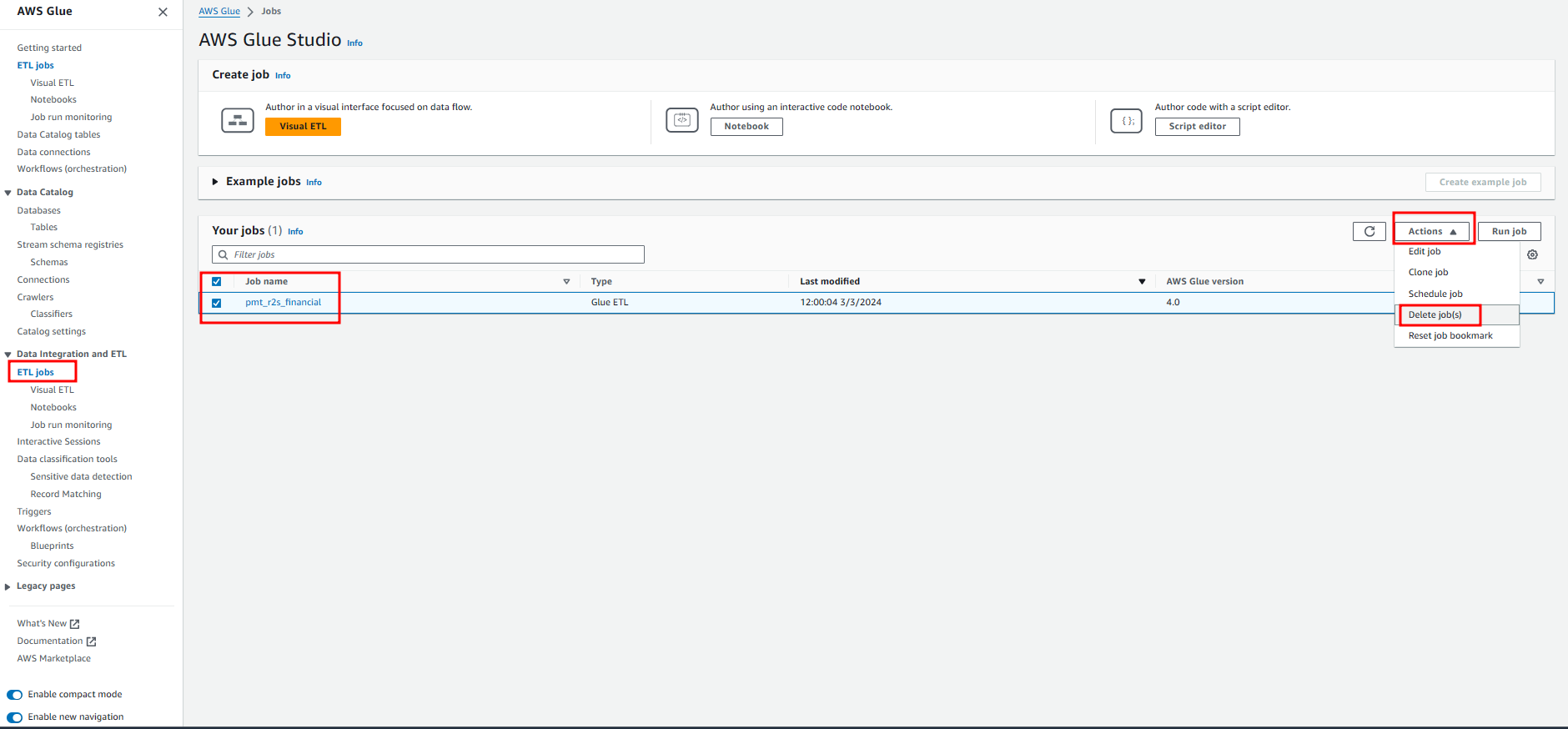Open Triggers in sidebar
1568x729 pixels.
34,512
